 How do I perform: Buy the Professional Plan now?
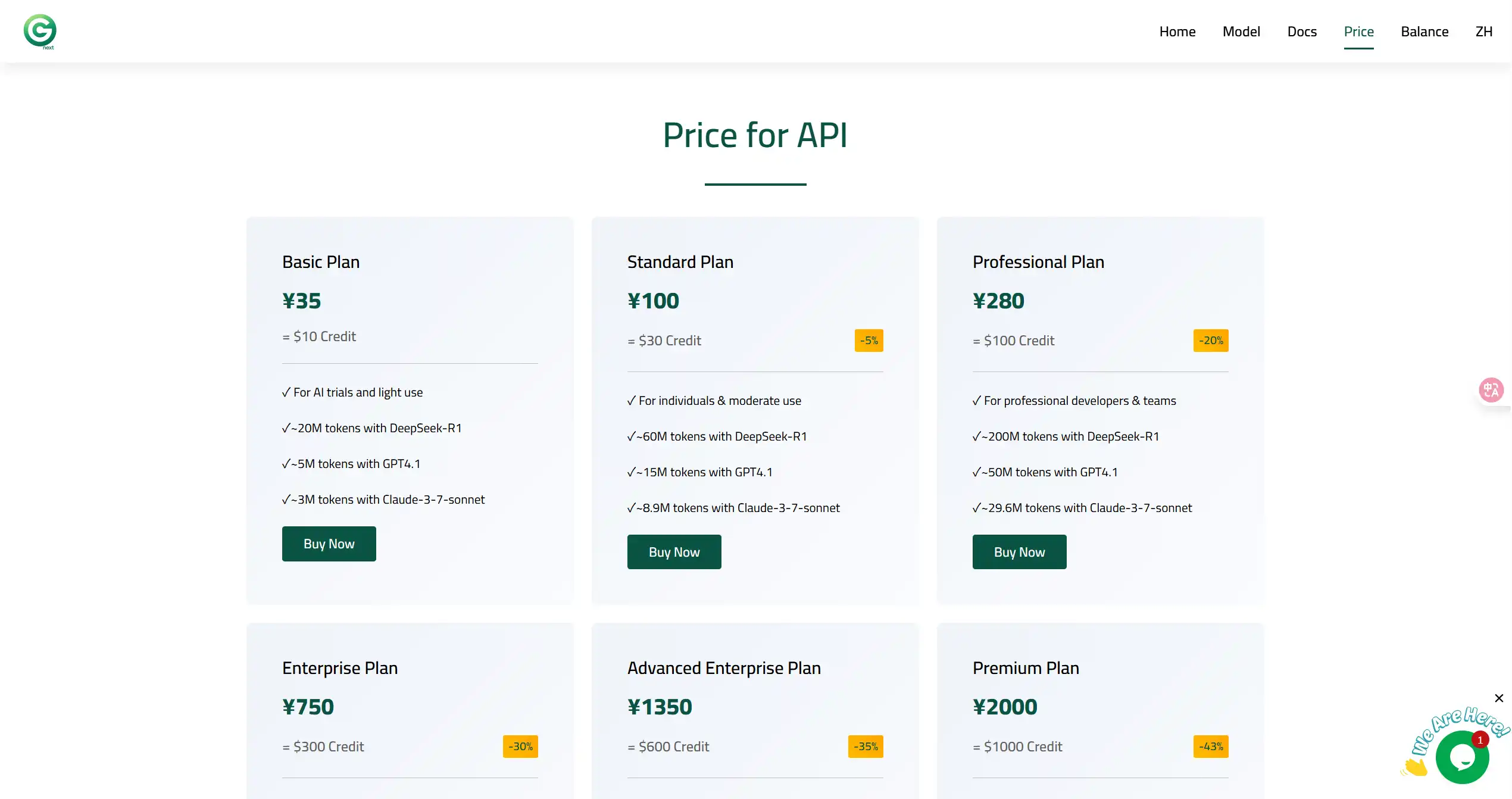(x=1019, y=552)
